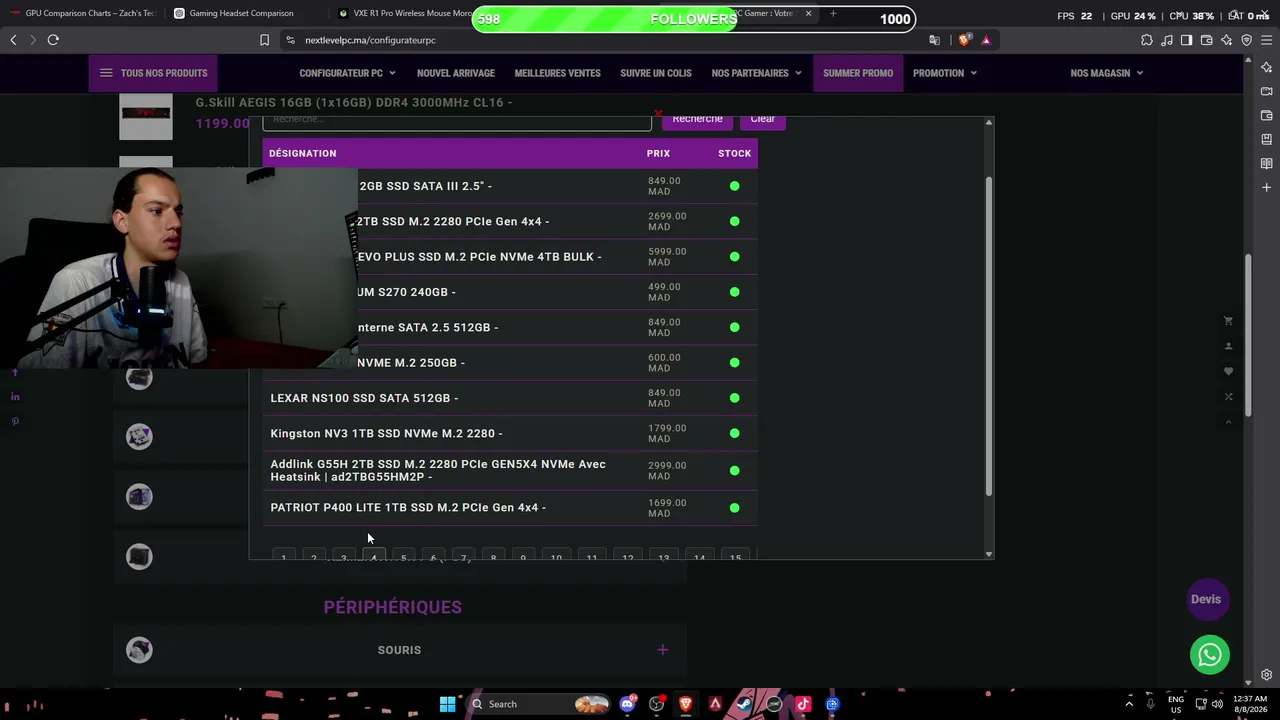Open the Meilleures Ventes menu item

(557, 73)
